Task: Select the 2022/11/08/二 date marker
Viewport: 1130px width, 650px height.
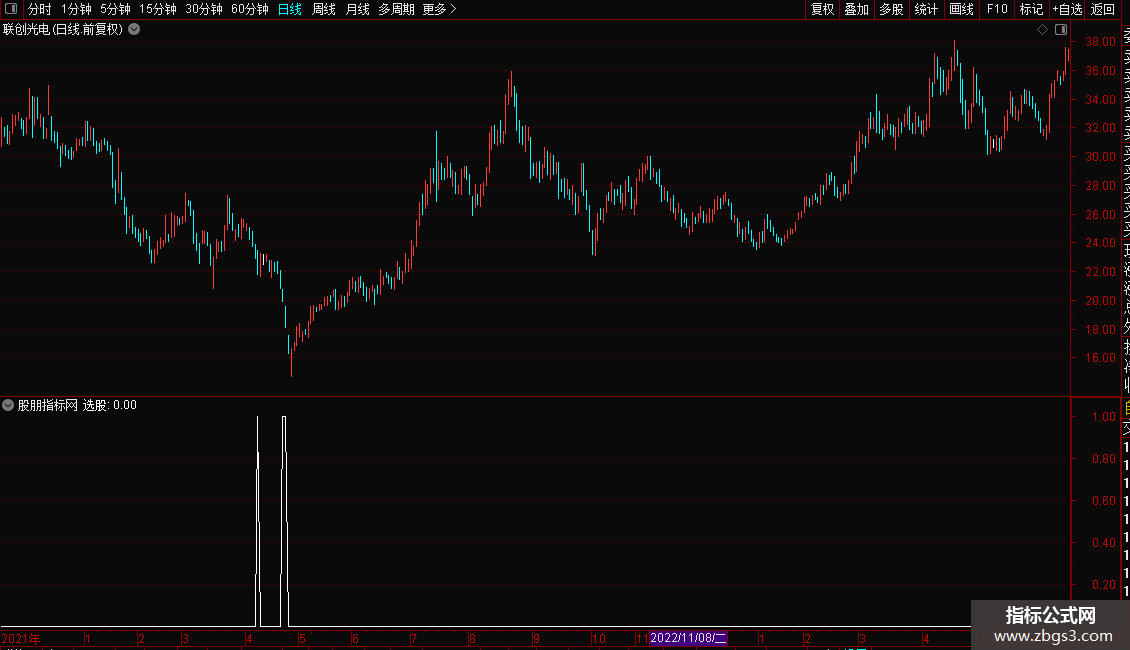Action: [x=688, y=638]
